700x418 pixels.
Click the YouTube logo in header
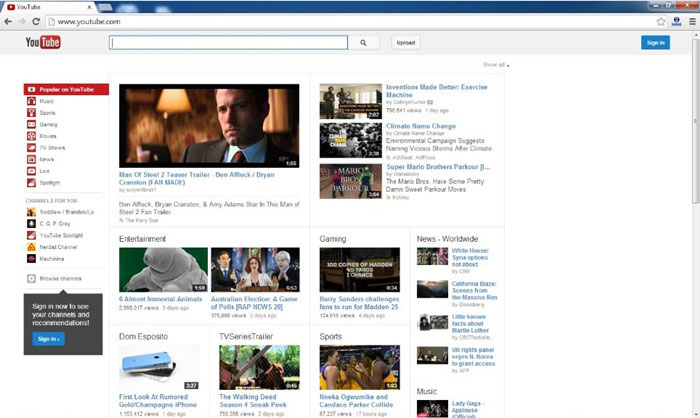pyautogui.click(x=43, y=42)
